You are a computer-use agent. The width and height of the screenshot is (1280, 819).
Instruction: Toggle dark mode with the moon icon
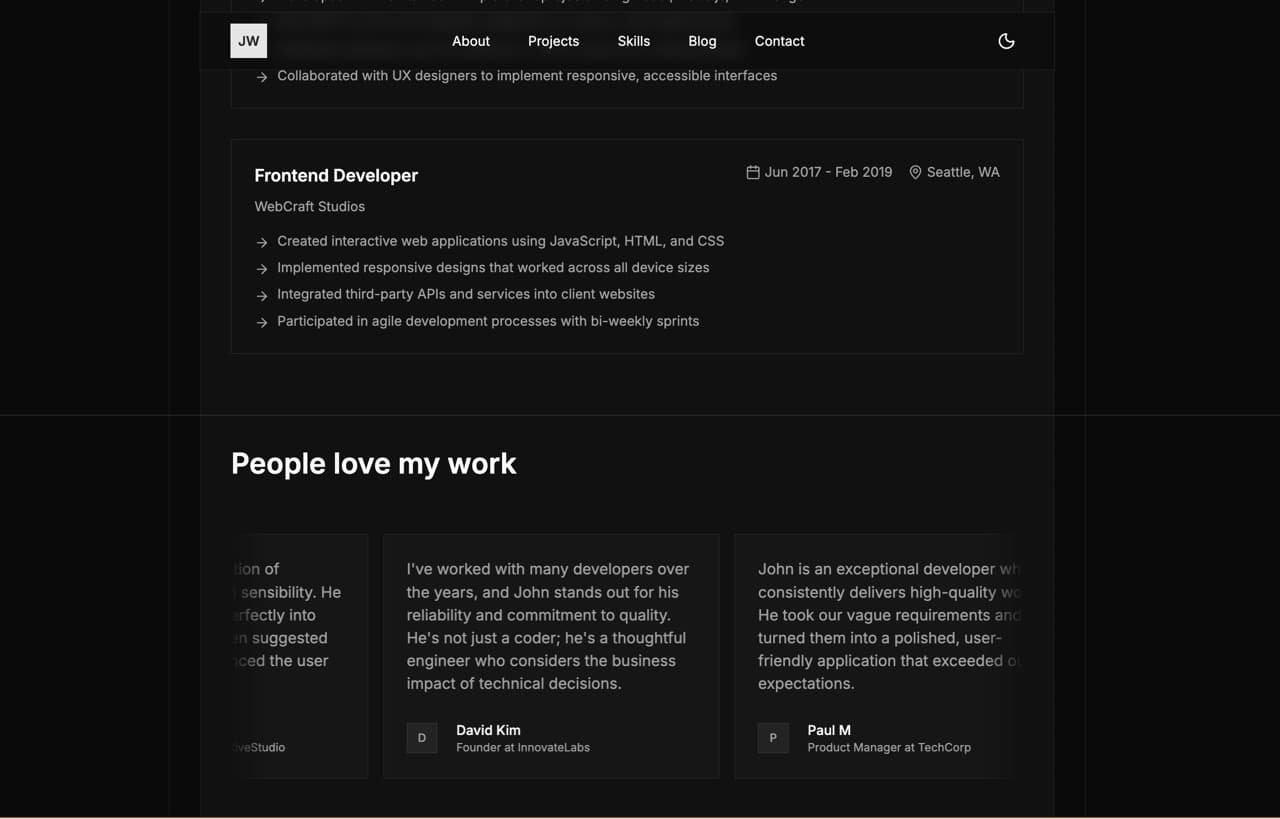pos(1006,41)
